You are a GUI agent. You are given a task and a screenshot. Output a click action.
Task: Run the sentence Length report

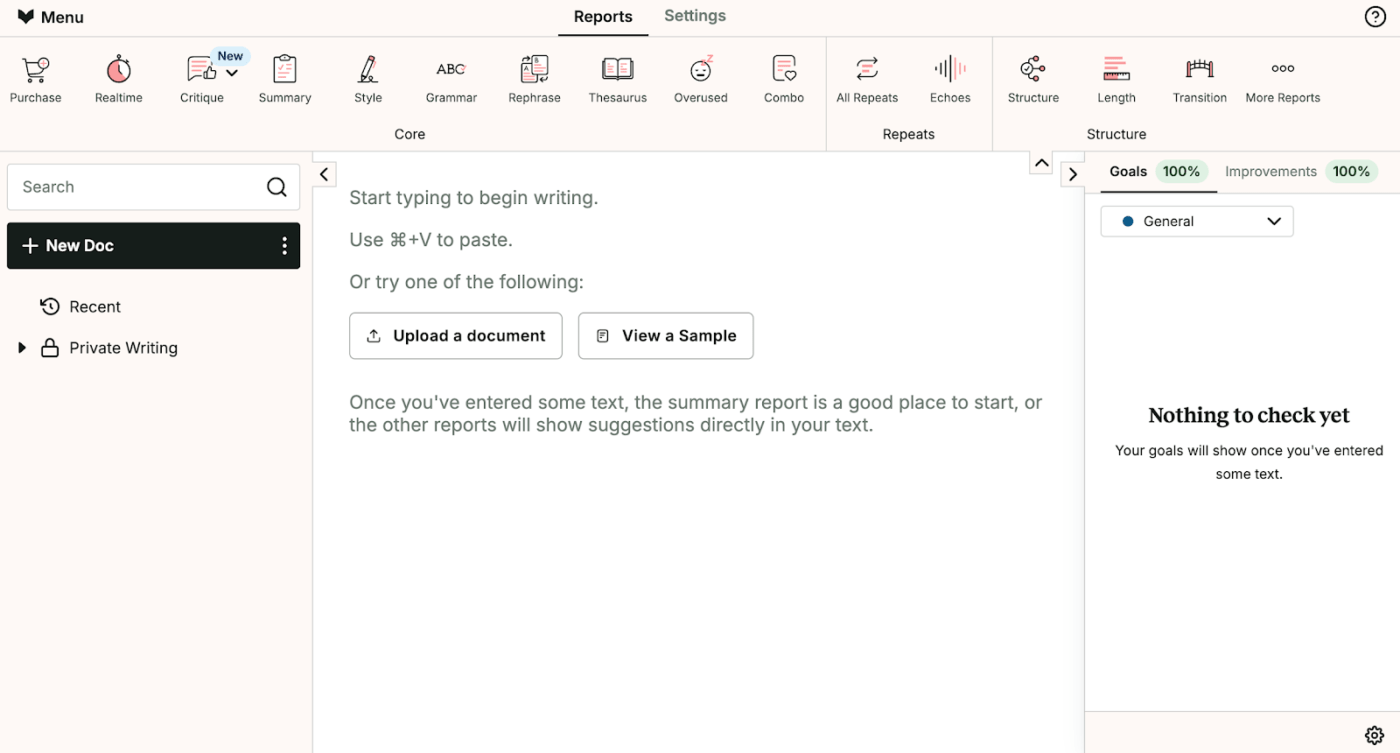1116,80
